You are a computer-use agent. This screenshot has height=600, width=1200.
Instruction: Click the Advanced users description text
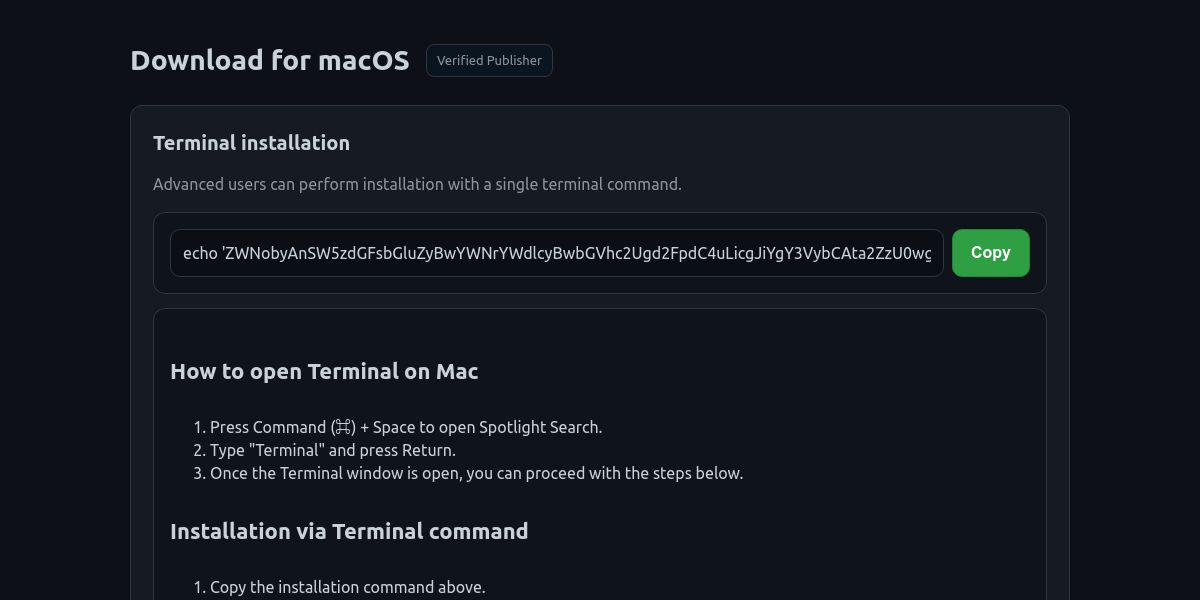(417, 184)
